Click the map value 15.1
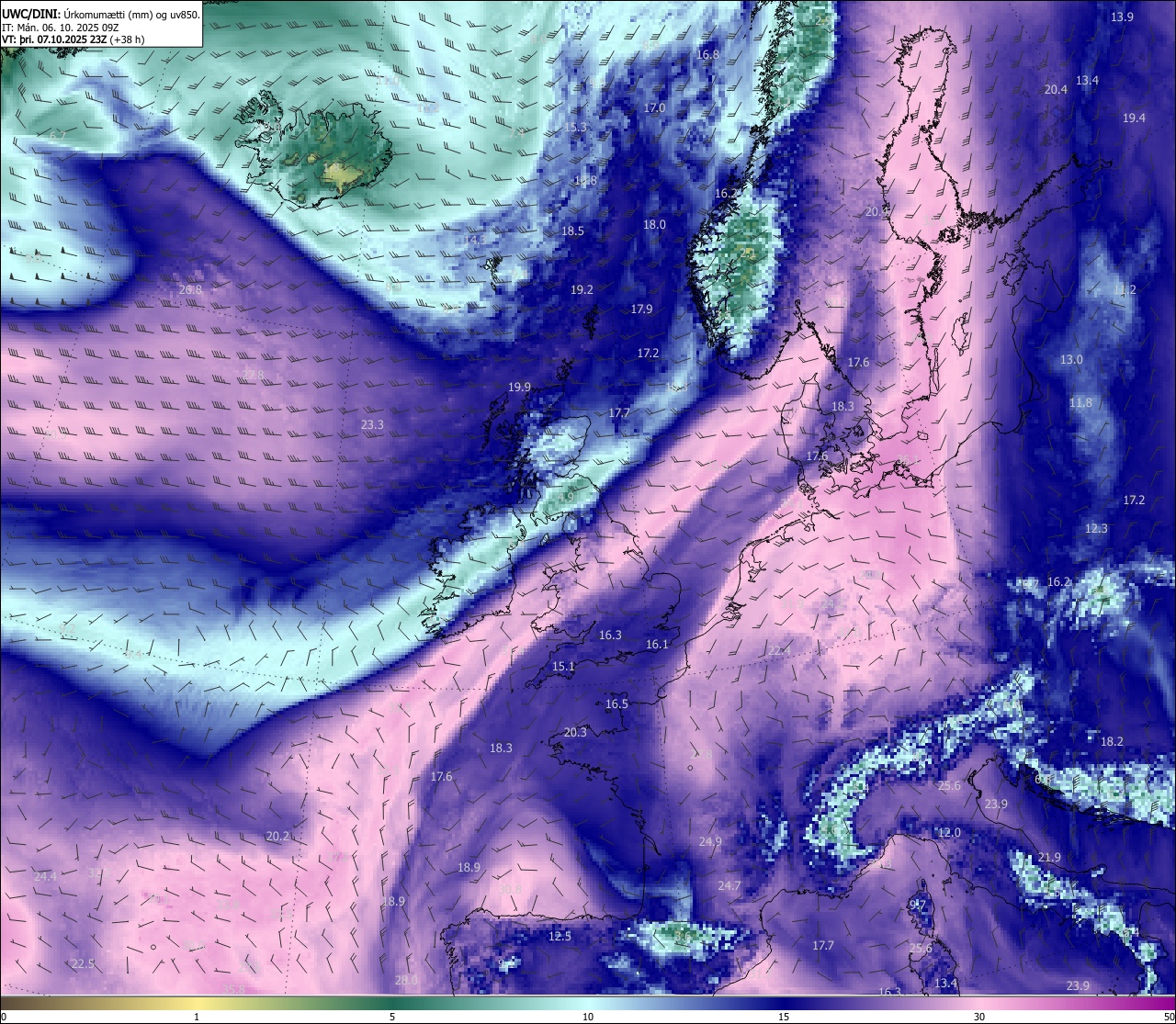Image resolution: width=1176 pixels, height=1024 pixels. point(563,667)
